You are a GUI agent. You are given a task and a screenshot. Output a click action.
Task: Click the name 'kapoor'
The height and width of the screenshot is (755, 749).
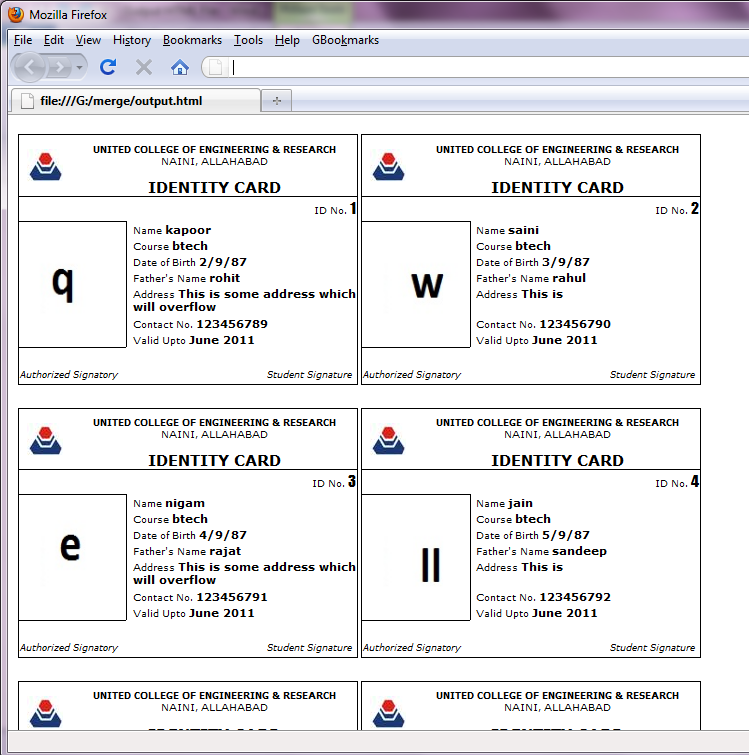(188, 231)
